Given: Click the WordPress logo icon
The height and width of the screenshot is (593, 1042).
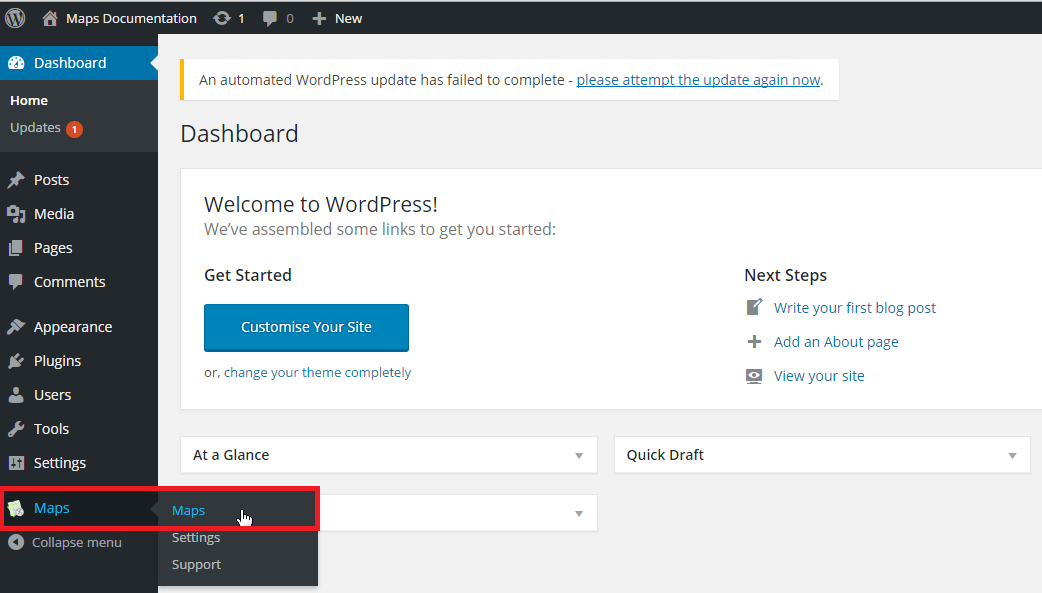Looking at the screenshot, I should [15, 18].
